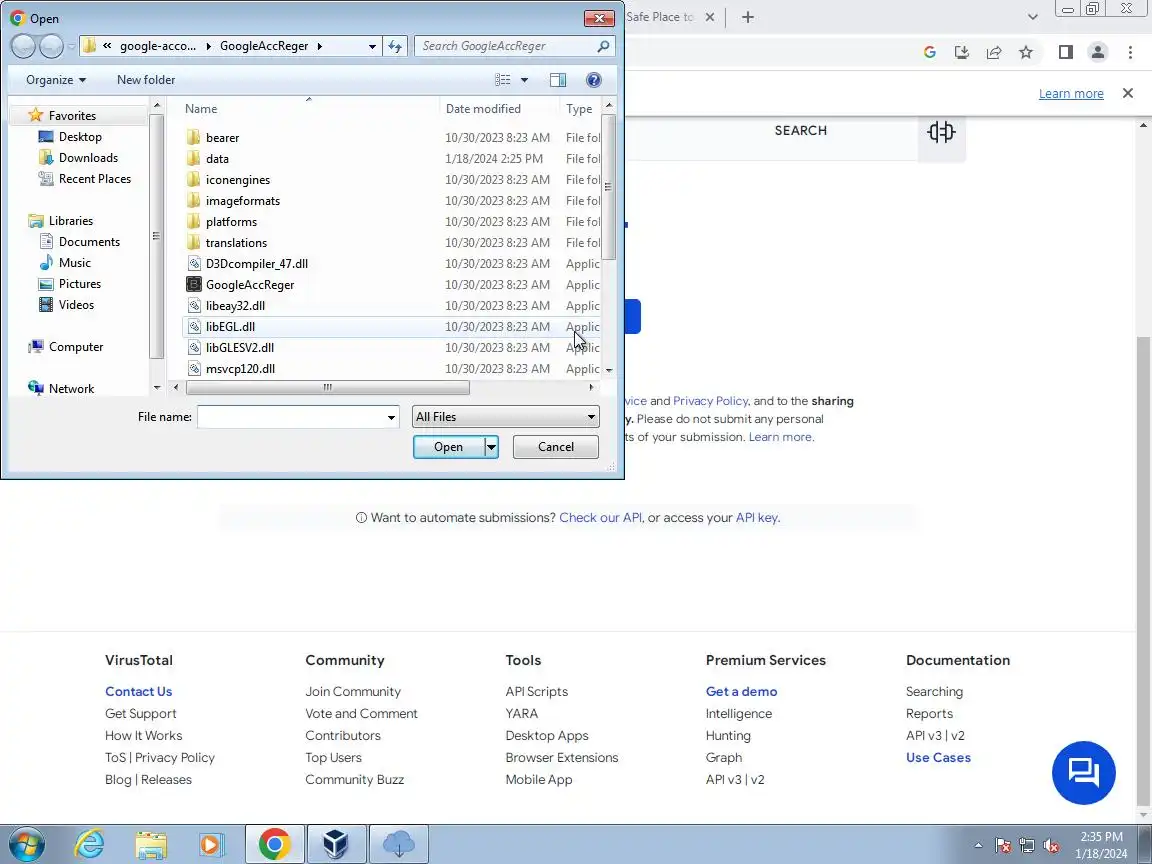Click the Chrome install/download page icon
Viewport: 1152px width, 864px height.
point(962,52)
